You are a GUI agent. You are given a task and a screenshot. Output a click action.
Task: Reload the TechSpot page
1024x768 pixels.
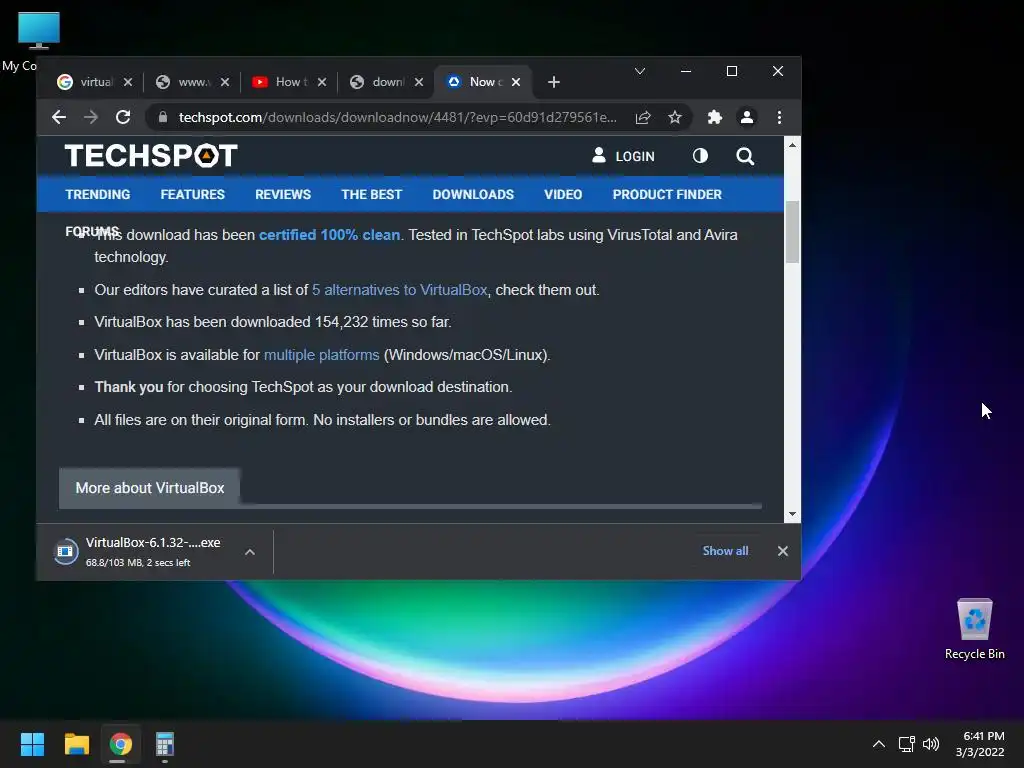(123, 118)
